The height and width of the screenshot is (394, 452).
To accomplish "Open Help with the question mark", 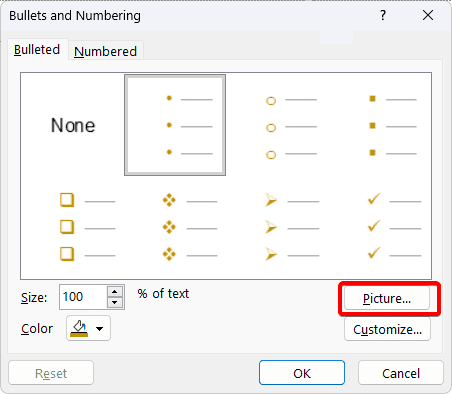I will point(383,15).
